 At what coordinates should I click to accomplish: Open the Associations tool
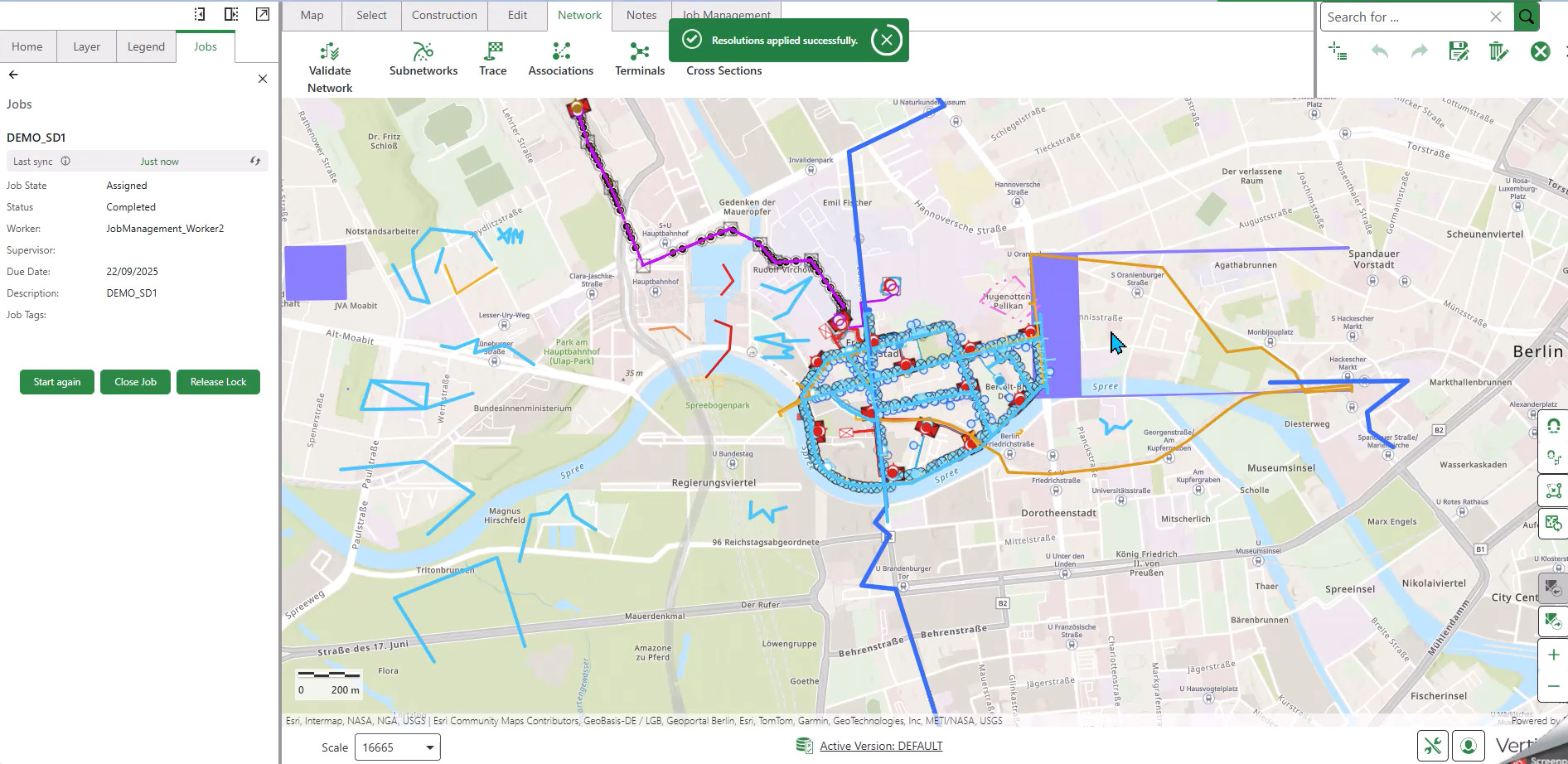tap(560, 60)
